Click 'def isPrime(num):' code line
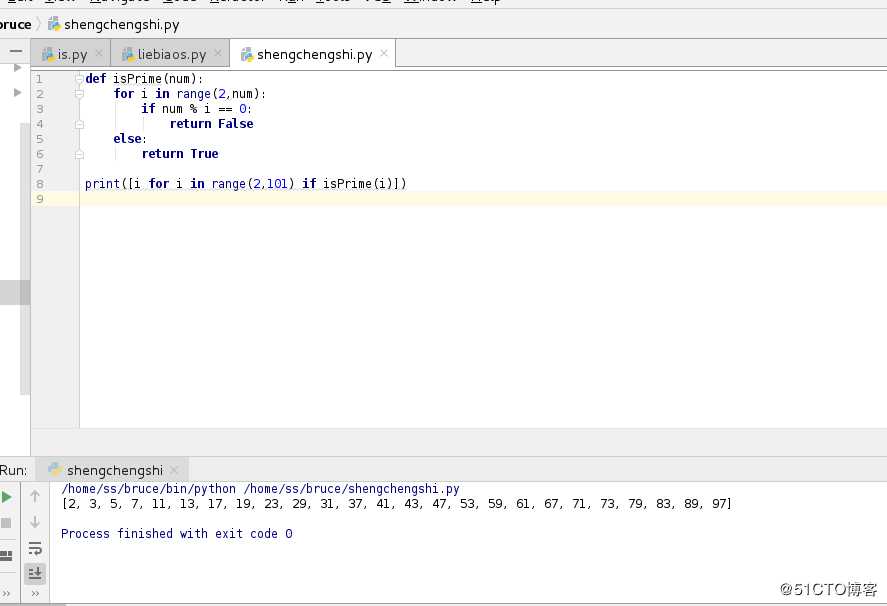Viewport: 887px width, 606px height. click(x=144, y=79)
